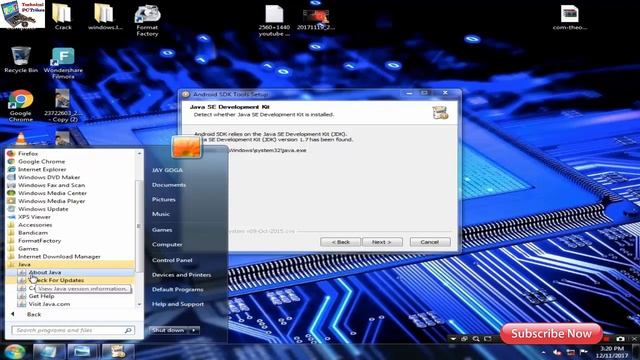Screen dimensions: 640x360
Task: Select the com-theo... desktop file
Action: click(x=570, y=17)
